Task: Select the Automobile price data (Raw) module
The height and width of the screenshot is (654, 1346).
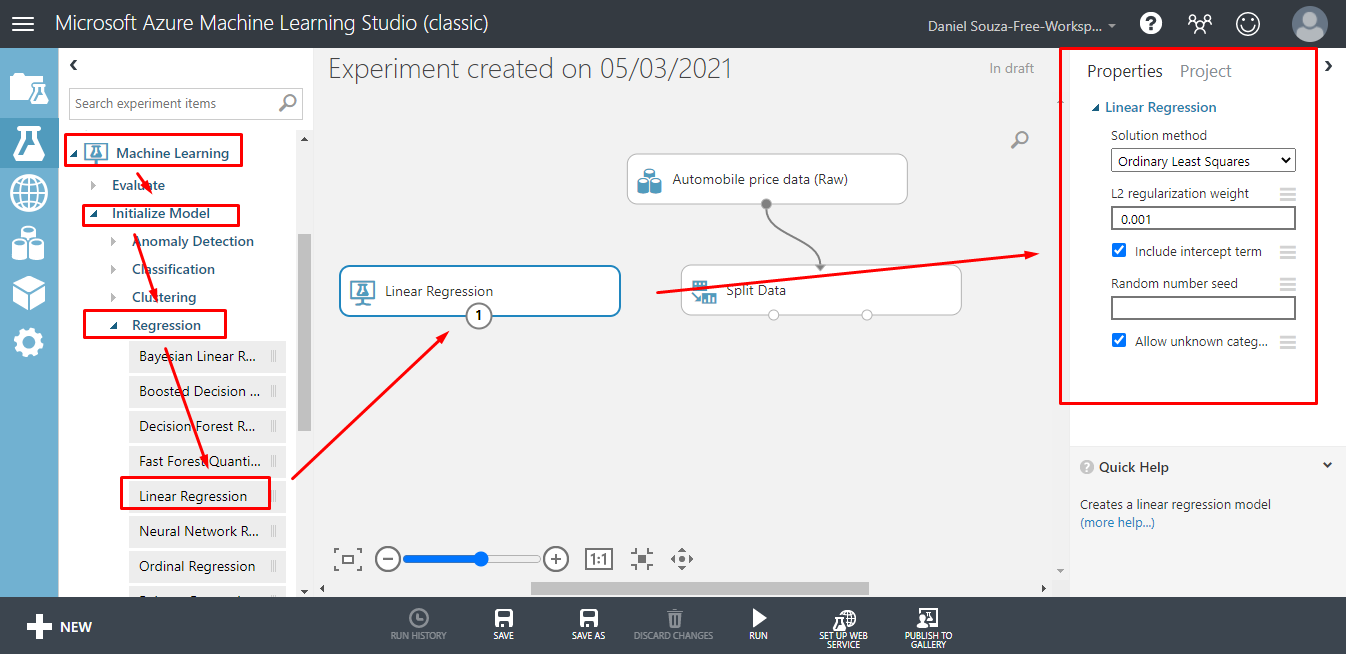Action: pos(767,179)
